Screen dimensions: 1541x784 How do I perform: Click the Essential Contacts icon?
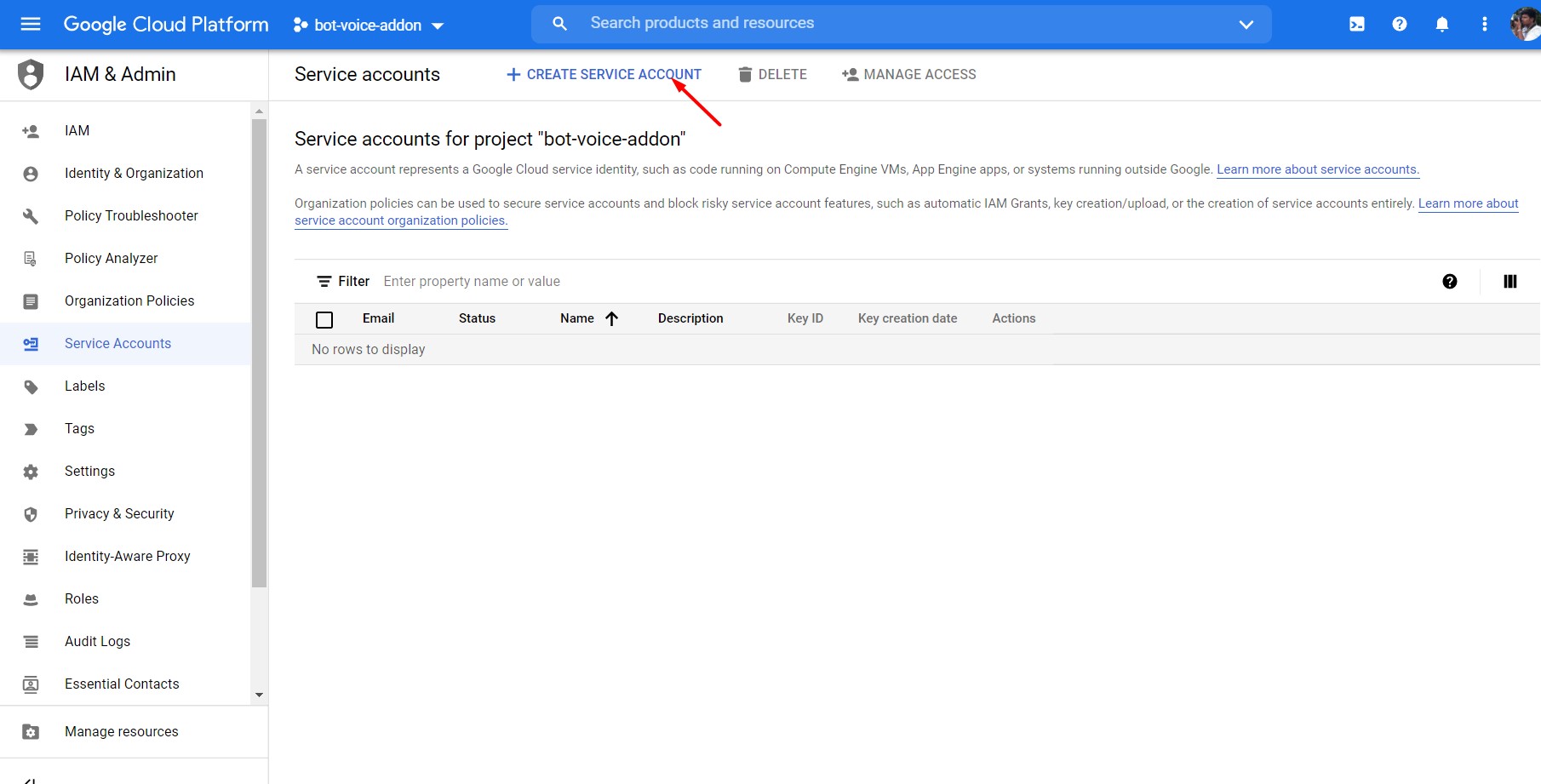pos(31,684)
